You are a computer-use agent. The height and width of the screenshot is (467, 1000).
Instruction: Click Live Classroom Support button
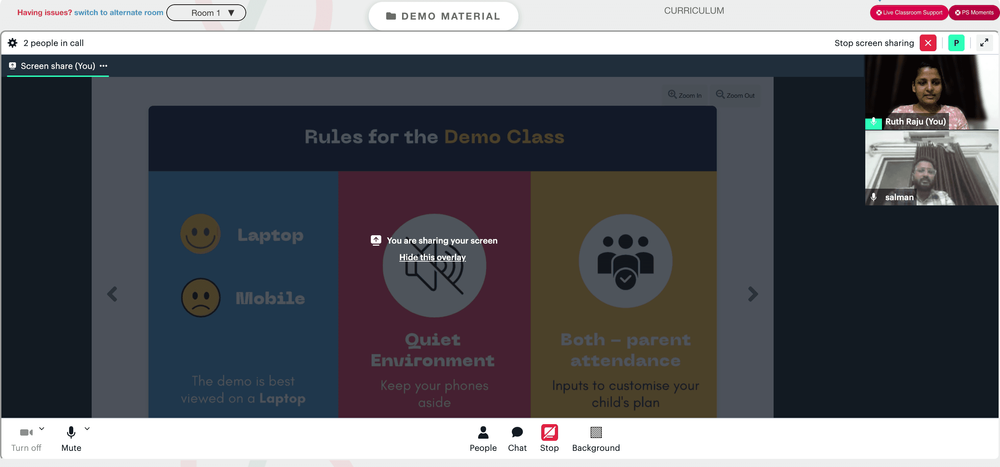pos(909,13)
